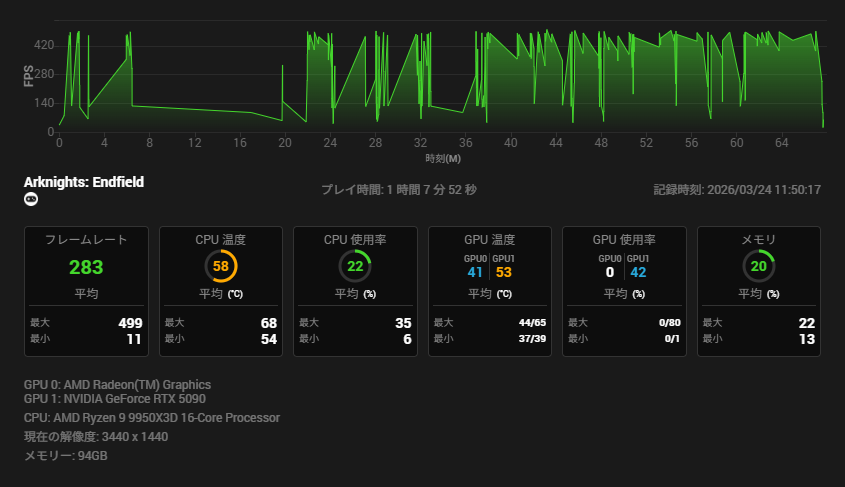The width and height of the screenshot is (845, 487).
Task: Click the memory usage gauge showing 20
Action: pyautogui.click(x=759, y=266)
